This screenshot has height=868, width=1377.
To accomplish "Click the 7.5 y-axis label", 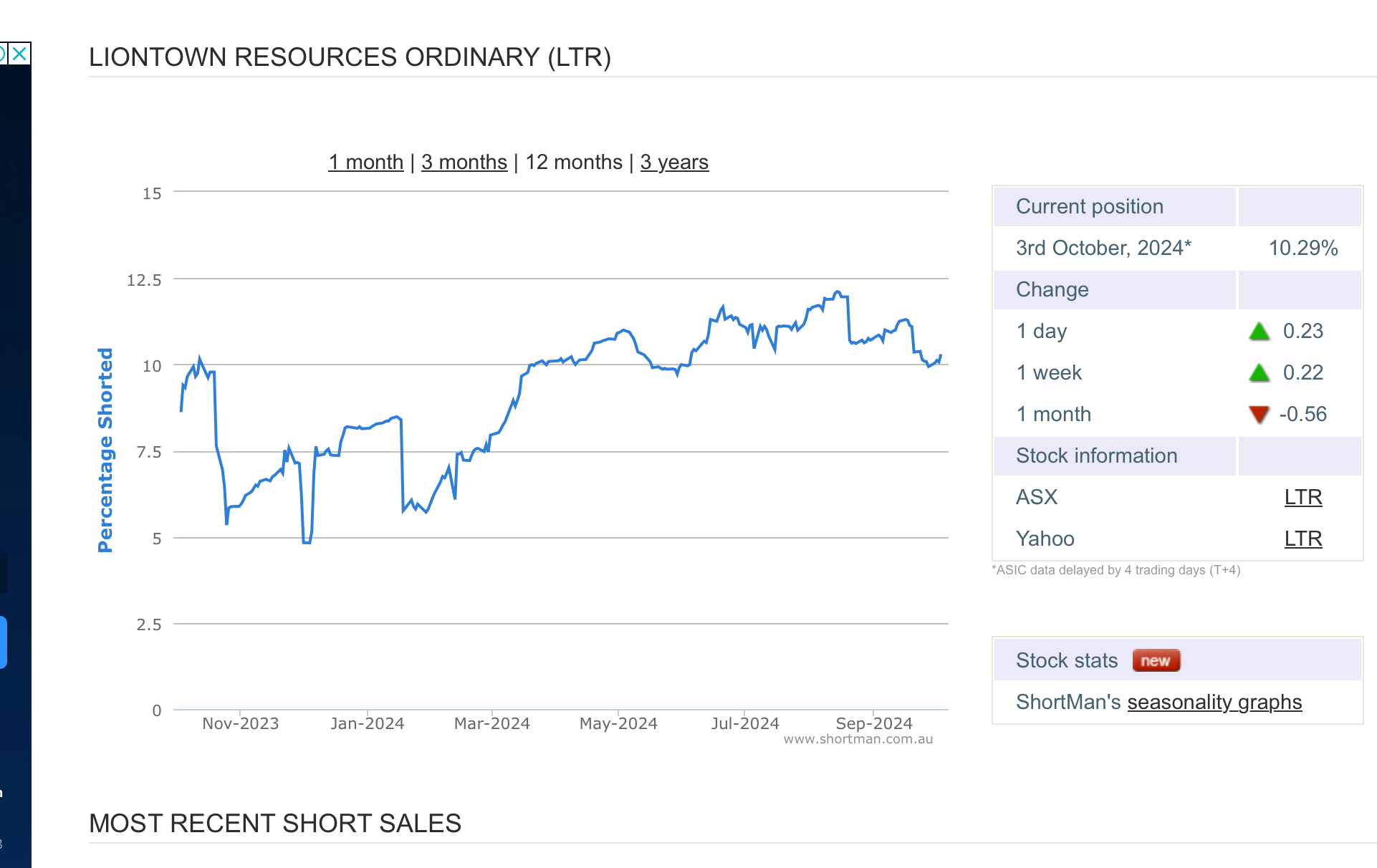I will [149, 452].
